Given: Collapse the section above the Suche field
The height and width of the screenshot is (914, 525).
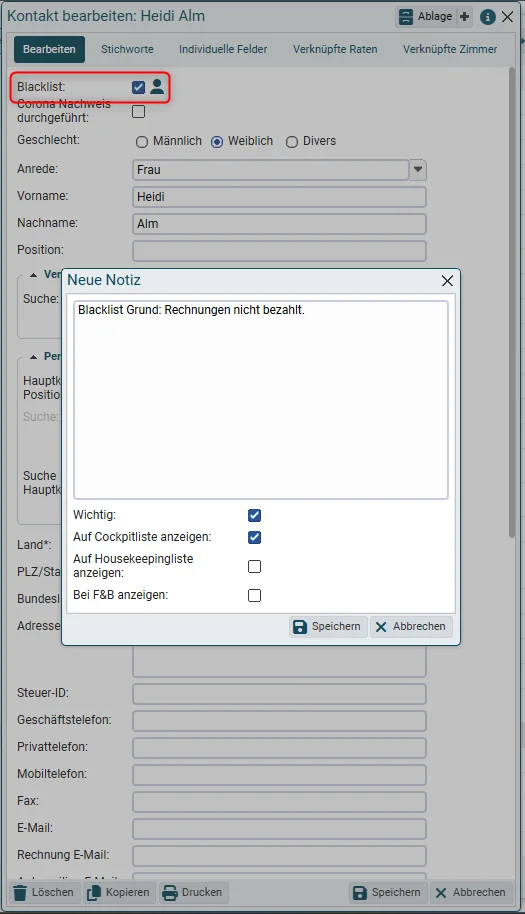Looking at the screenshot, I should click(33, 275).
